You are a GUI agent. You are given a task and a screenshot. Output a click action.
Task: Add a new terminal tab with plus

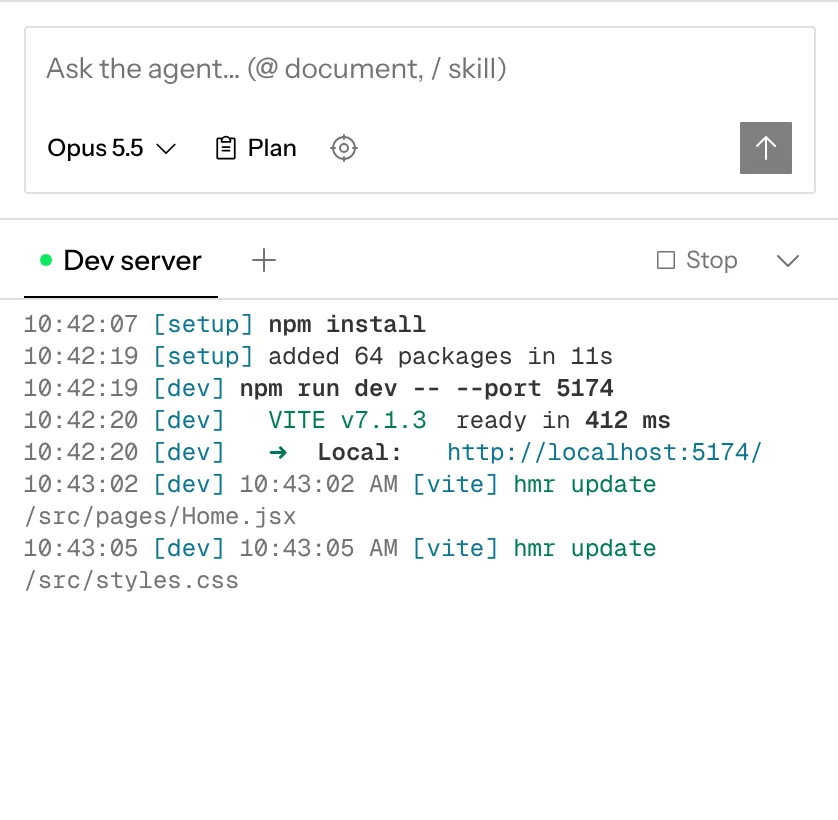coord(263,260)
